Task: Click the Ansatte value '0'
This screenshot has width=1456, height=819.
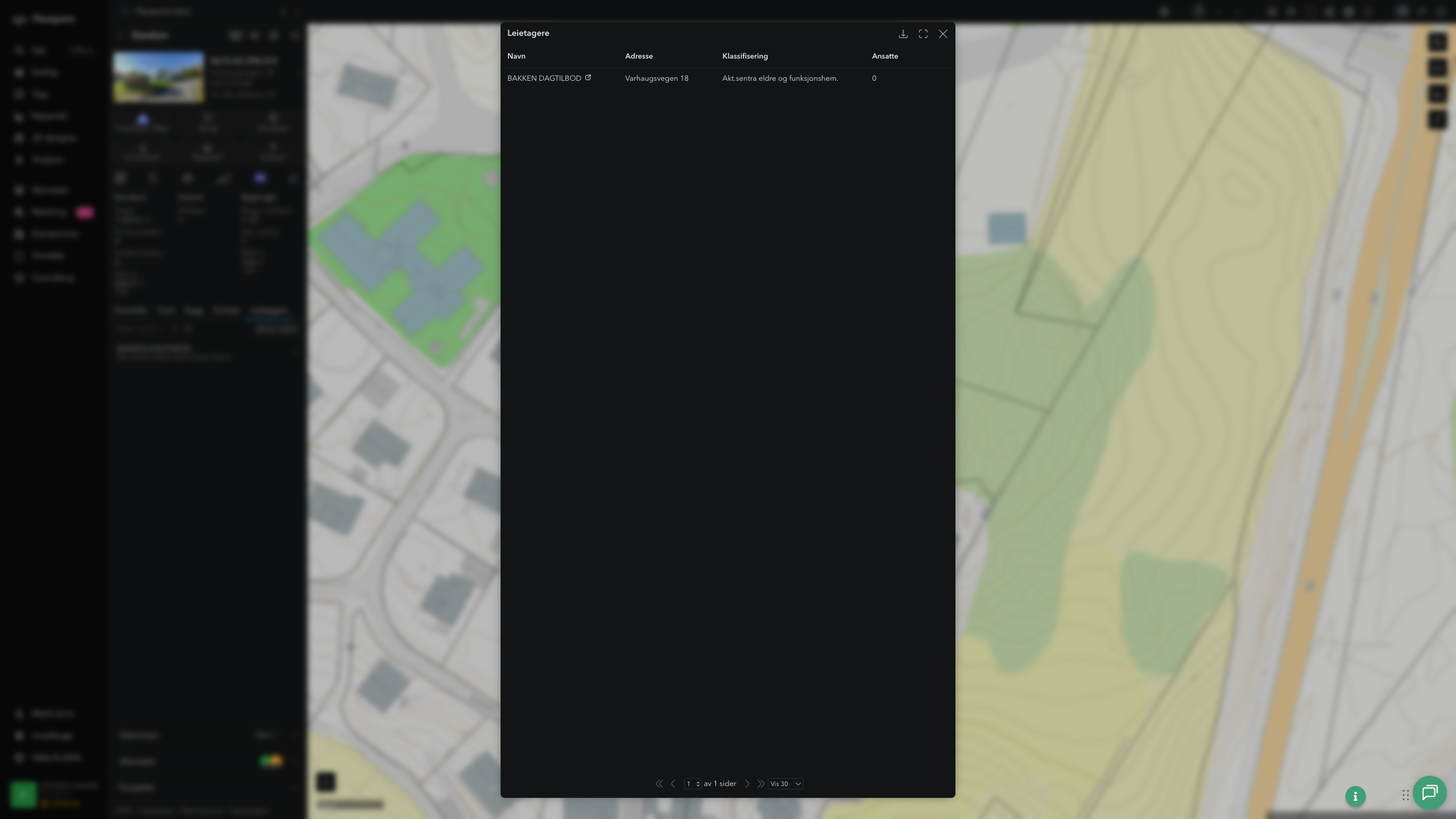Action: [x=874, y=78]
